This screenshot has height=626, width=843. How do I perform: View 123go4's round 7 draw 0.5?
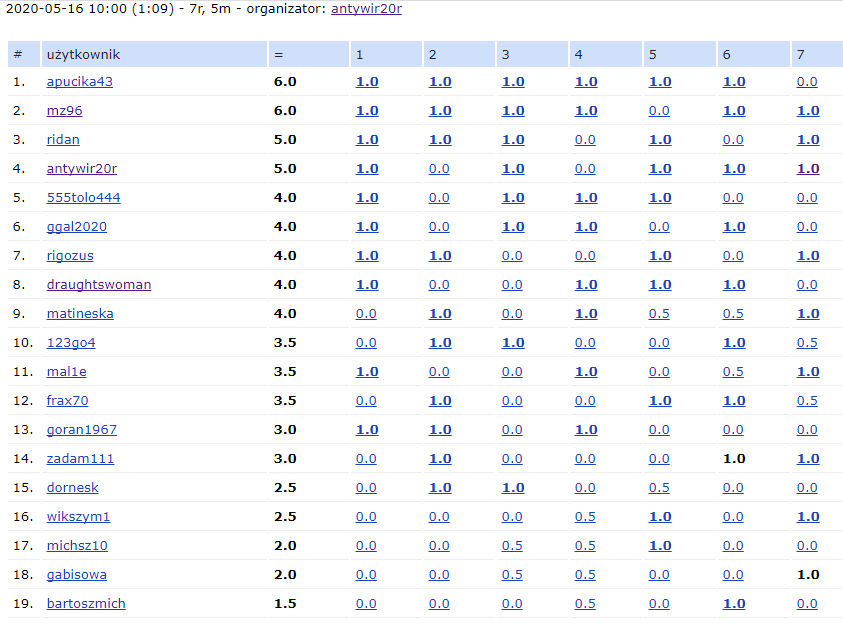click(x=807, y=343)
